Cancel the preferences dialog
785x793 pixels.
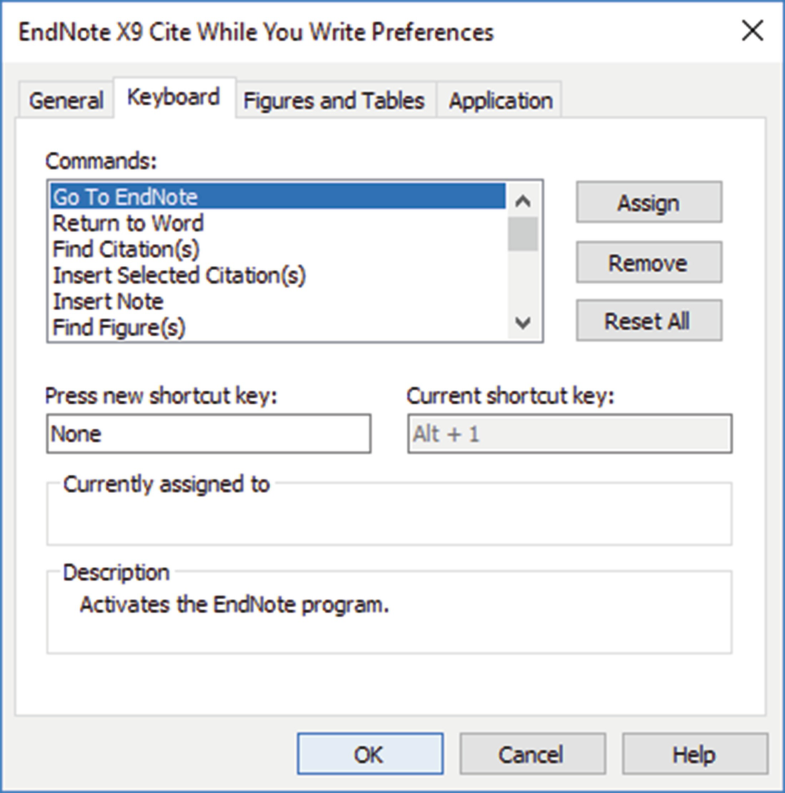tap(533, 754)
